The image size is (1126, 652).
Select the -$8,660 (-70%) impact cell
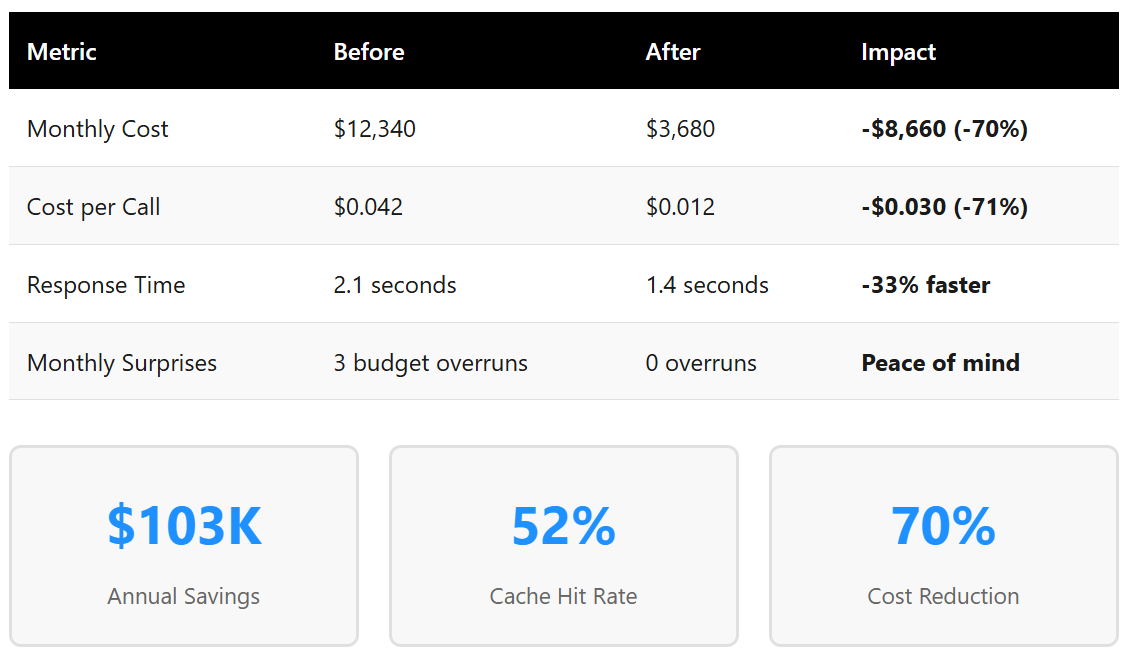click(x=944, y=129)
